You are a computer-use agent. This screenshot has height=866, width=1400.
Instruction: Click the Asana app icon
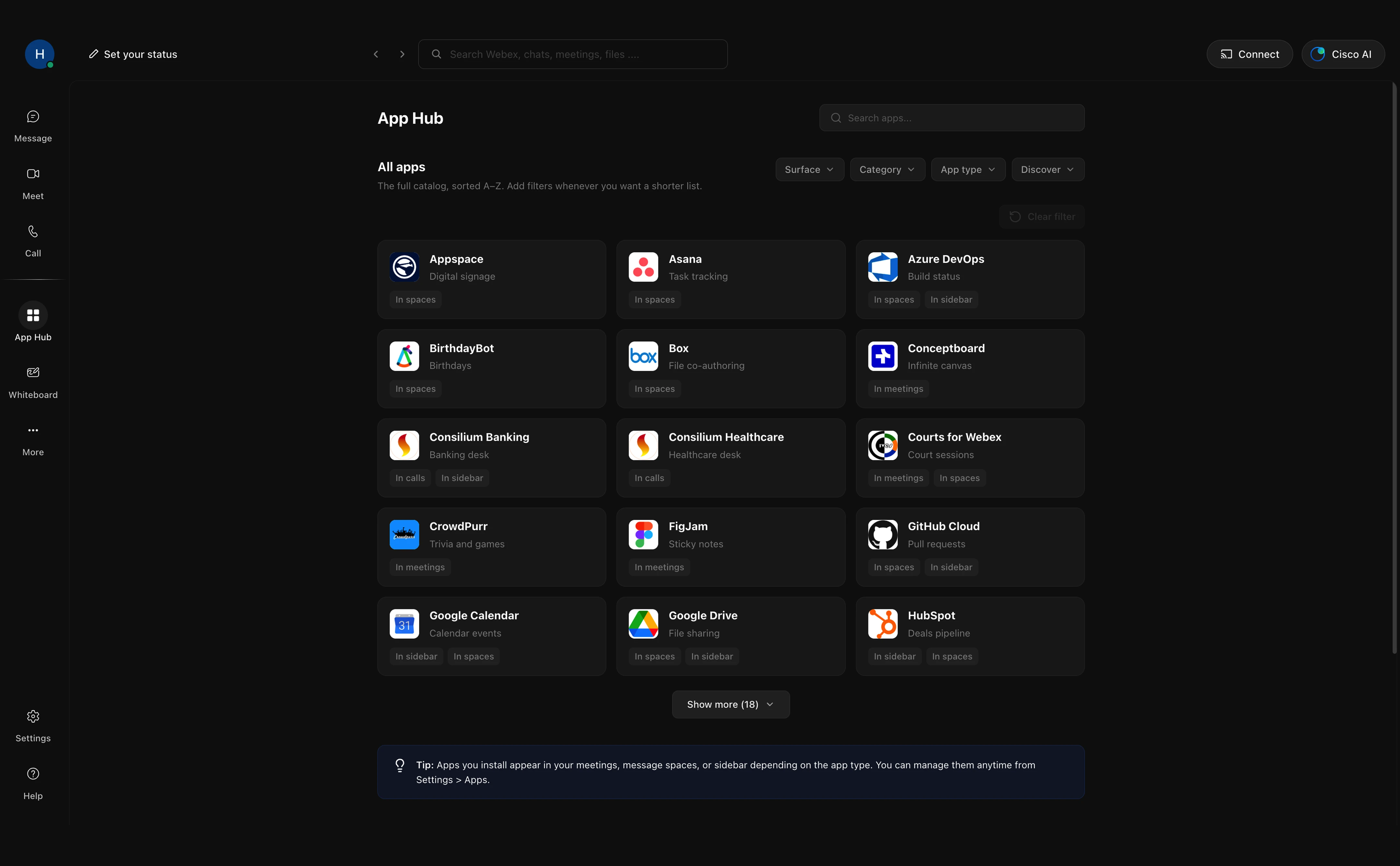[643, 267]
